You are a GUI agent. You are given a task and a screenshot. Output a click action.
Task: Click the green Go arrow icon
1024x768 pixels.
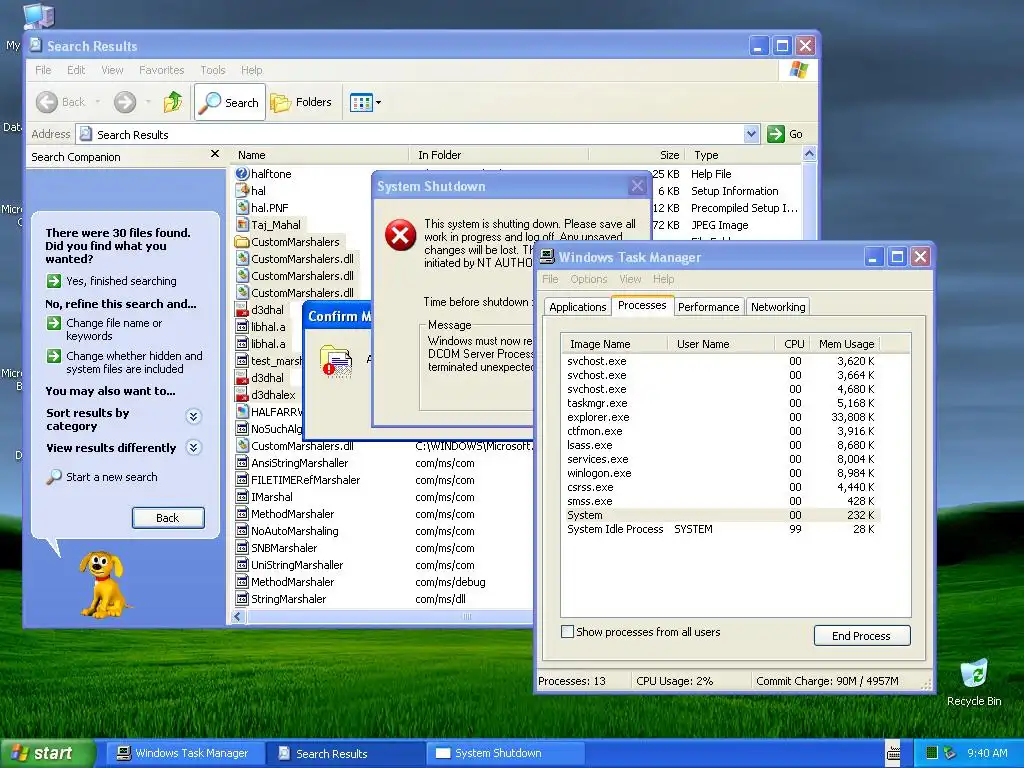coord(775,134)
